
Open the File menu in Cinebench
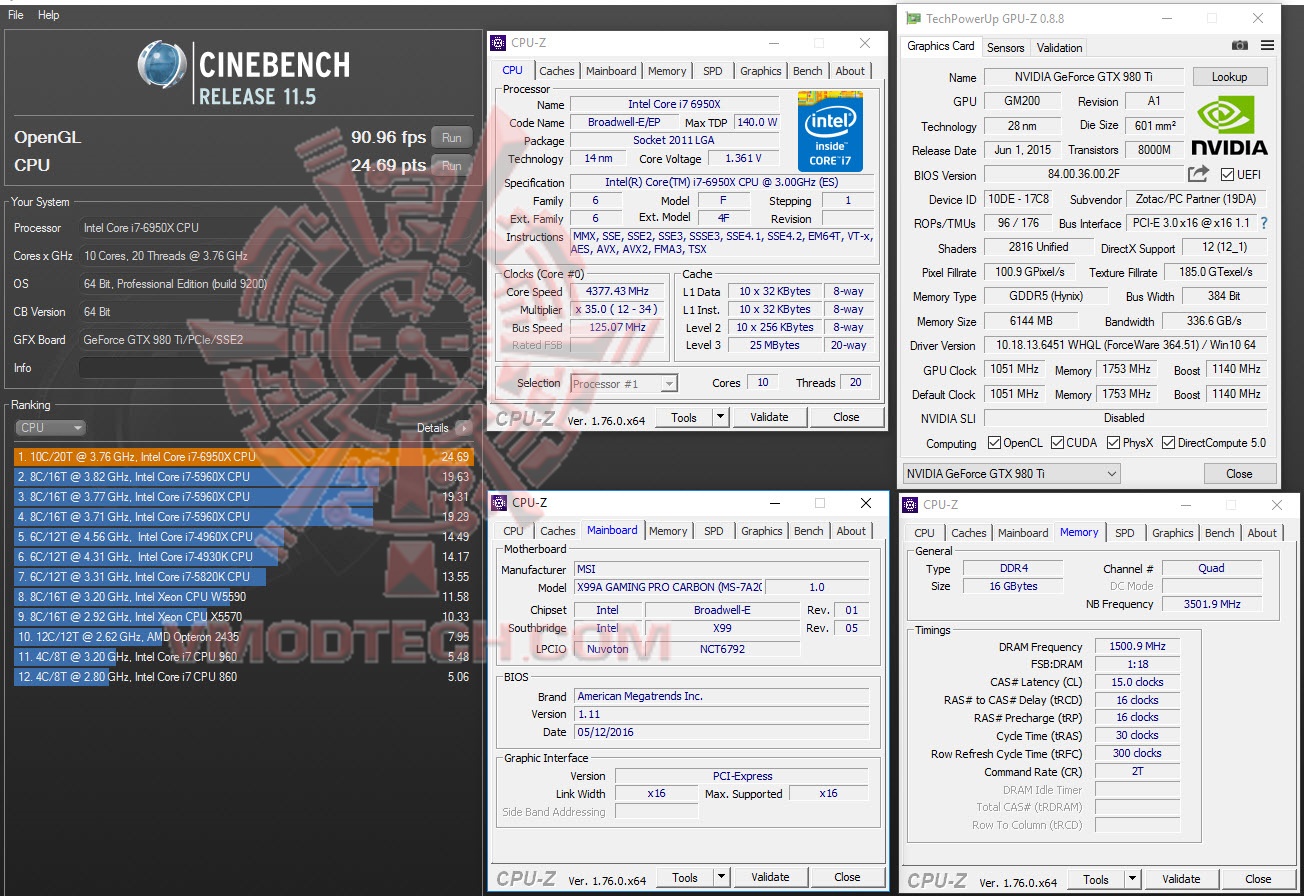tap(16, 15)
